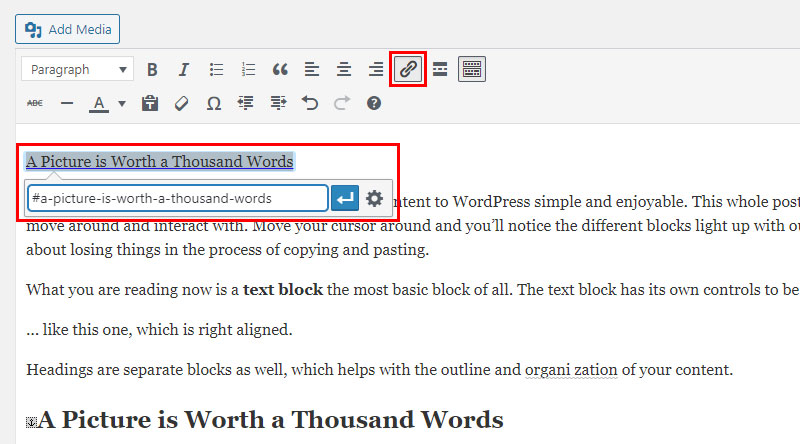
Task: Click the large heading 'A Picture is Worth a Thousand Words'
Action: tap(271, 420)
